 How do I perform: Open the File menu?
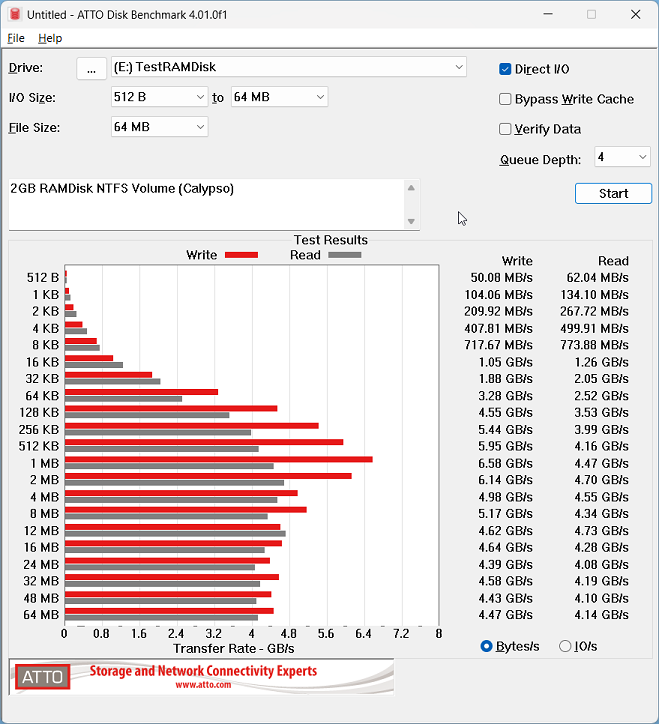(16, 38)
